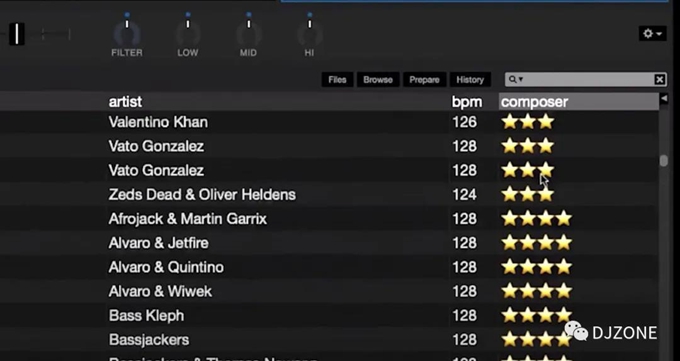
Task: Click the fader handle left of FILTER knob
Action: point(17,34)
